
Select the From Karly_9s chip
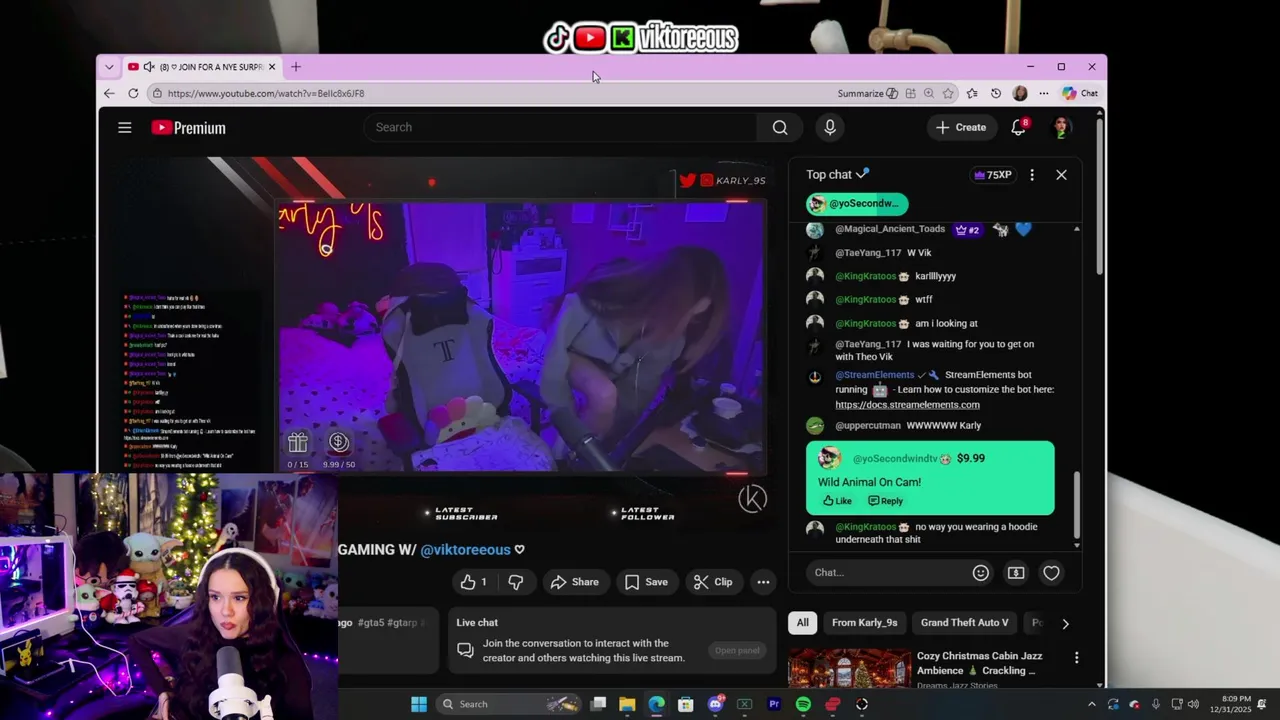click(864, 623)
